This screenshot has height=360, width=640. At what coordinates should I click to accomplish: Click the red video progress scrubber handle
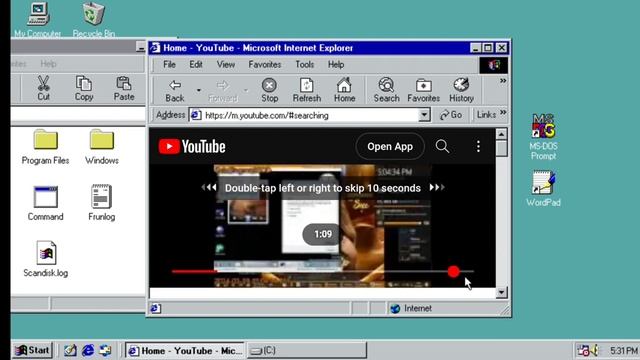click(453, 271)
